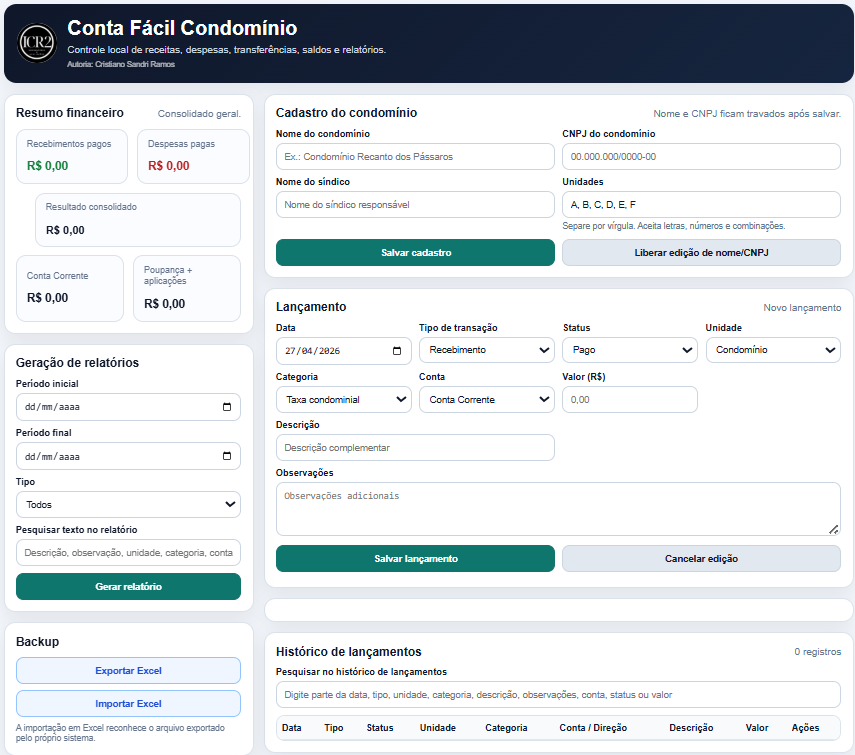Viewport: 855px width, 755px height.
Task: Click the ICR2 logo in header
Action: click(38, 43)
